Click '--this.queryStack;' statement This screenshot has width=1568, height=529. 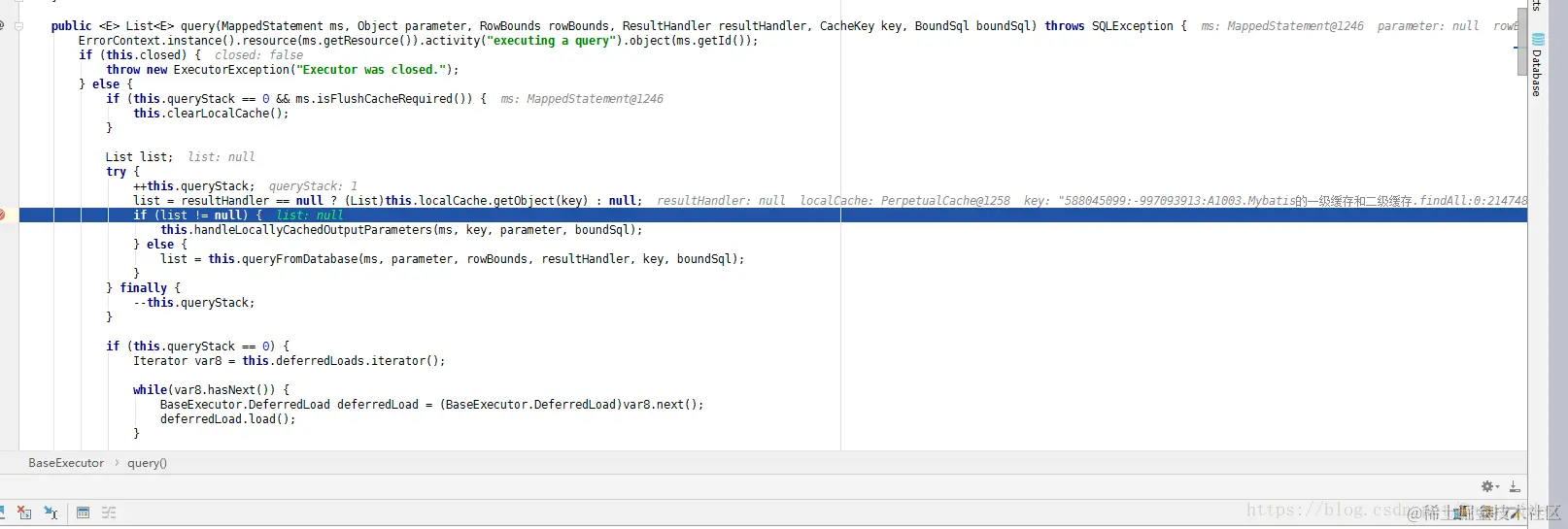[x=194, y=303]
